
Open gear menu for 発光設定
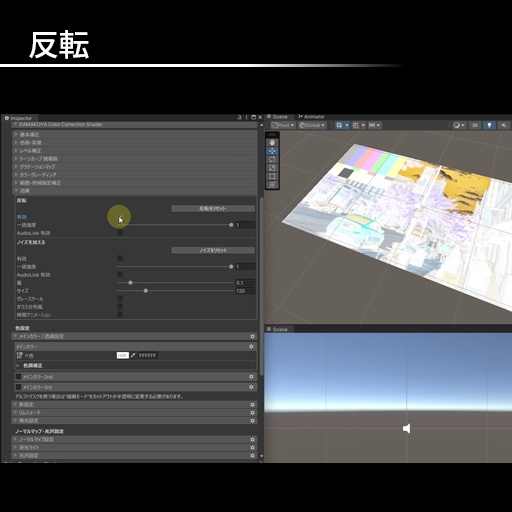click(252, 421)
